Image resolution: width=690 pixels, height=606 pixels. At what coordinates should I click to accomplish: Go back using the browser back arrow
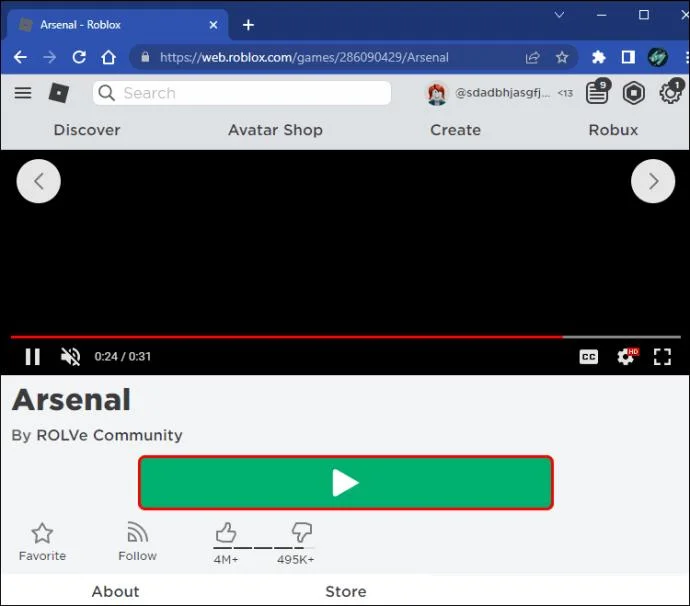[20, 57]
